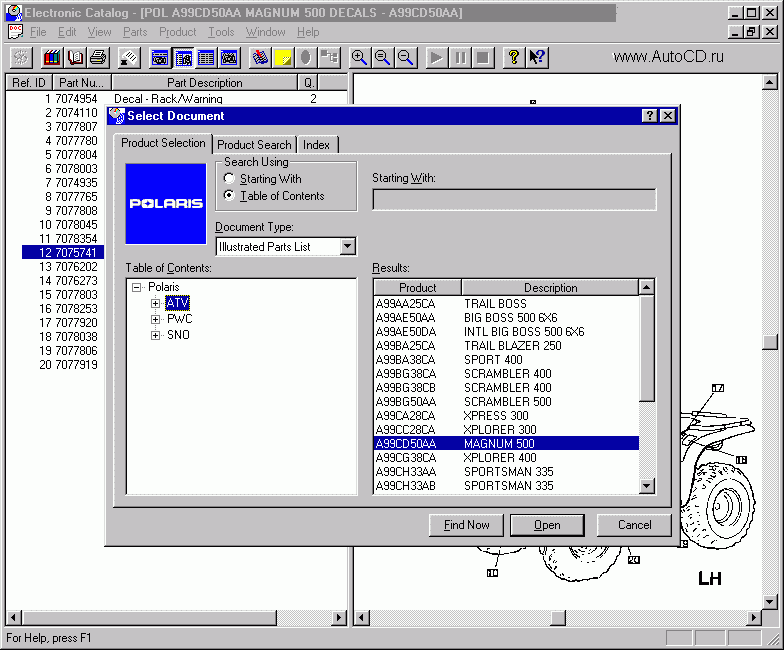Image resolution: width=784 pixels, height=650 pixels.
Task: Click parts list horizontal scroll right arrow
Action: [x=340, y=618]
